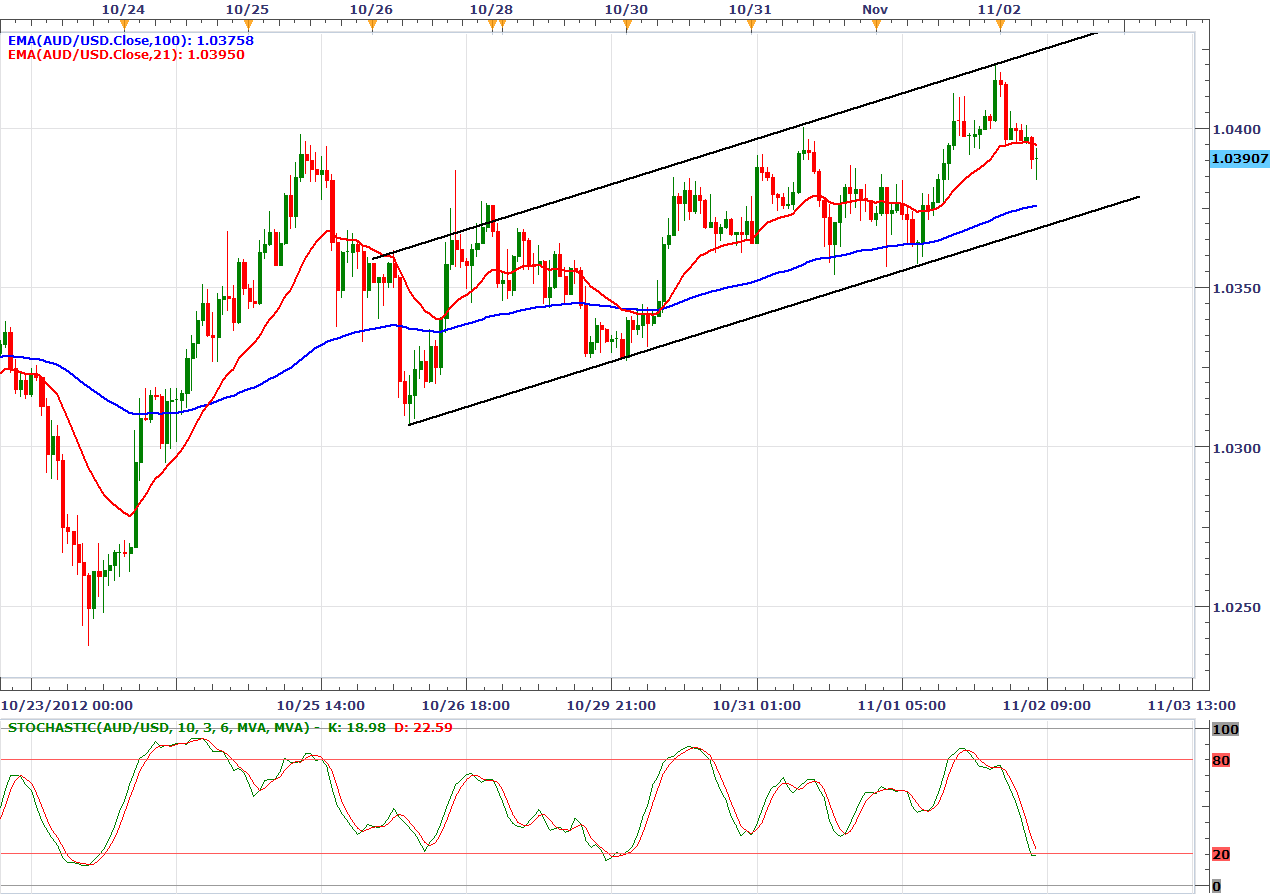Screen dimensions: 1274x894
Task: Select the orange marker under 10/26
Action: tap(372, 25)
